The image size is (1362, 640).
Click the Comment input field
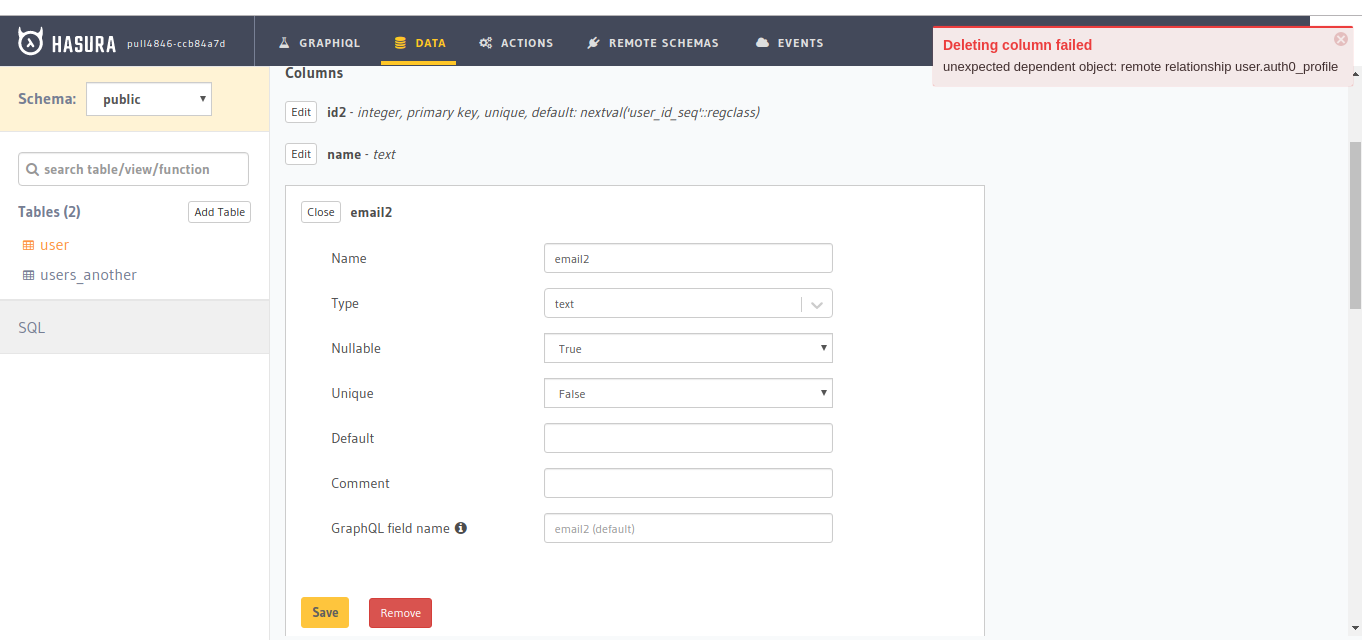pyautogui.click(x=688, y=483)
